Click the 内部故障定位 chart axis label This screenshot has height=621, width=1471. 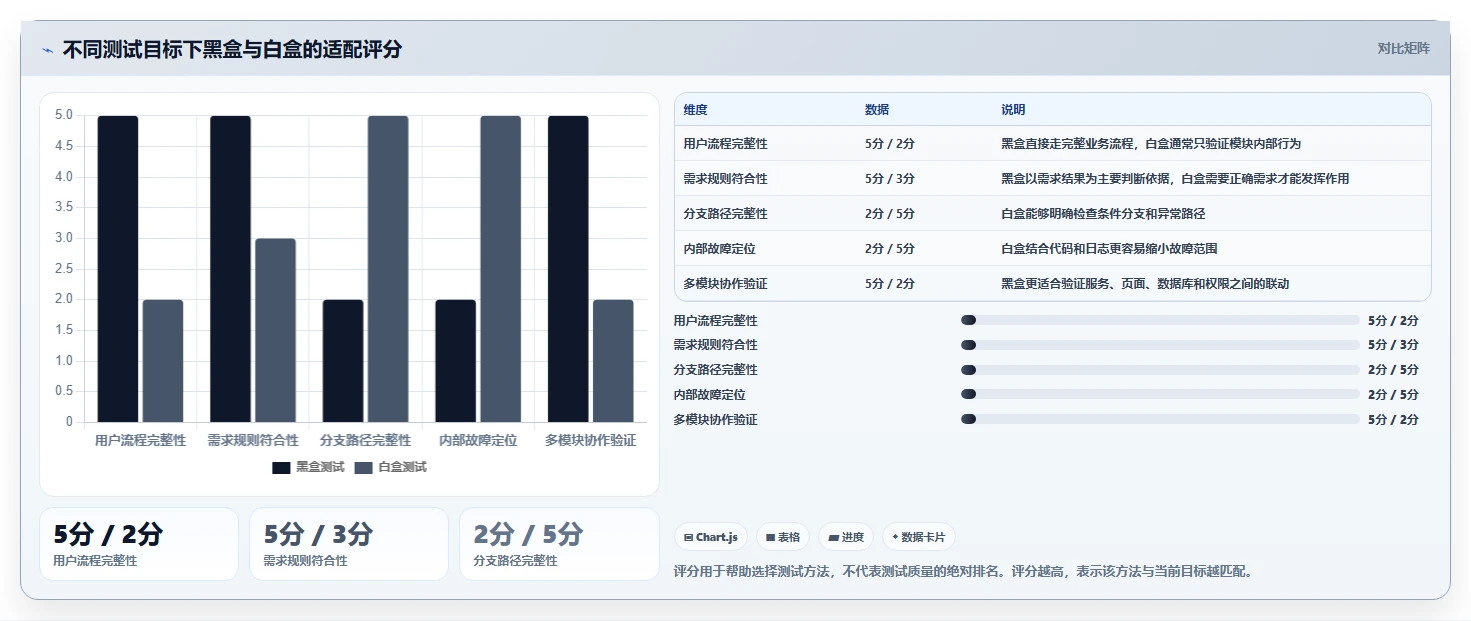click(x=478, y=440)
